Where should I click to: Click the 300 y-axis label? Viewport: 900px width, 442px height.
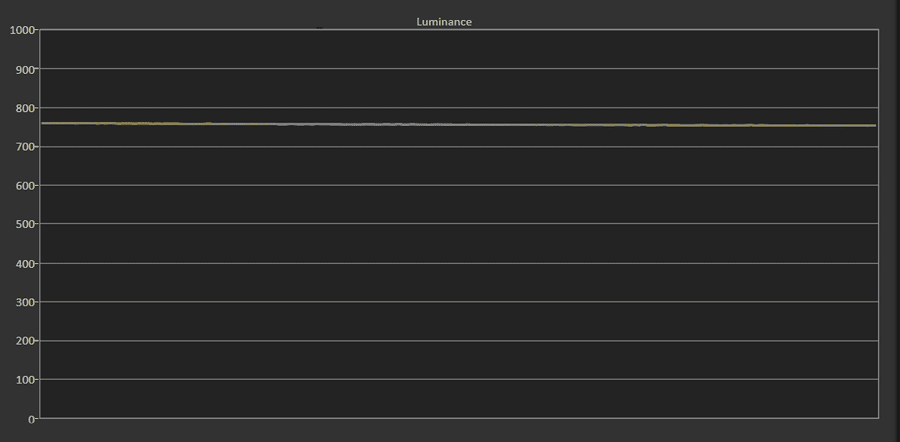pos(26,302)
